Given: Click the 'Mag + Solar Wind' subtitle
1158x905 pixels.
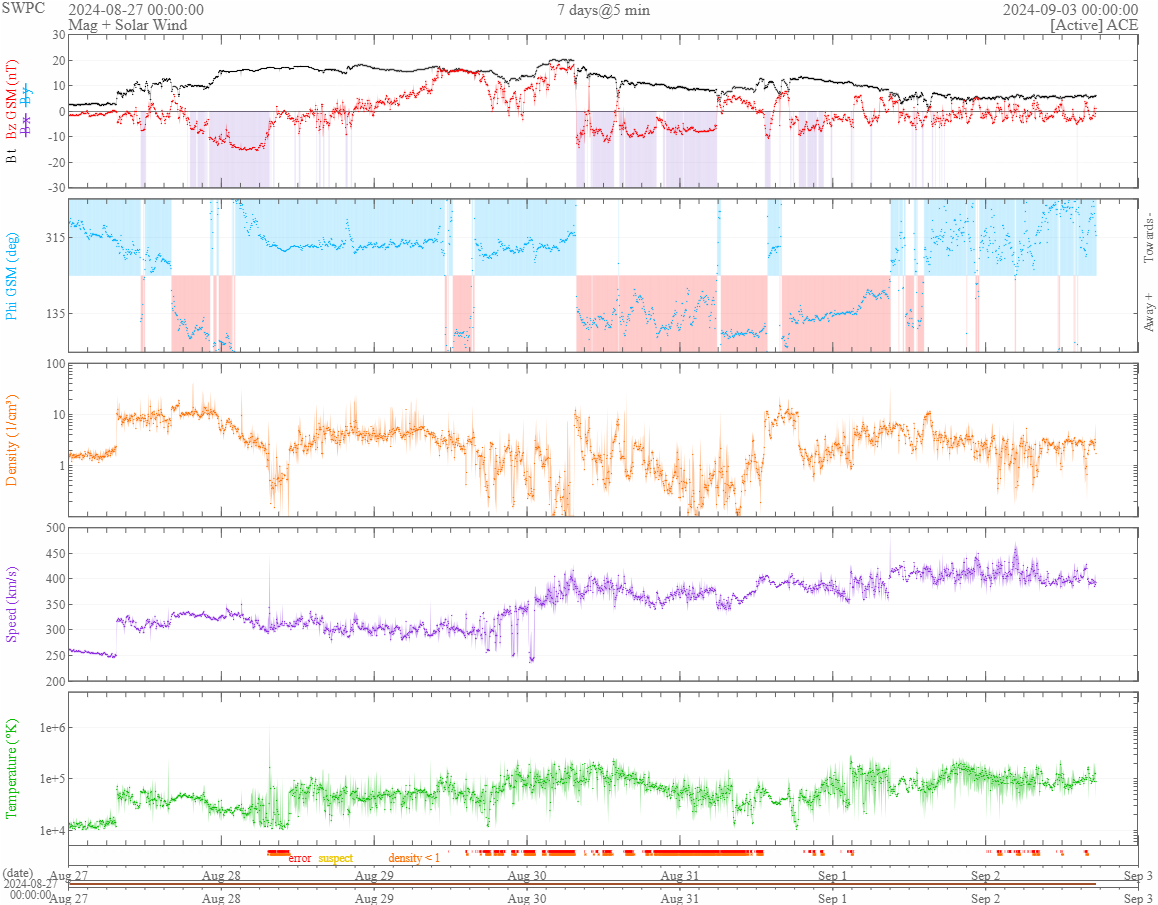Looking at the screenshot, I should [x=128, y=24].
